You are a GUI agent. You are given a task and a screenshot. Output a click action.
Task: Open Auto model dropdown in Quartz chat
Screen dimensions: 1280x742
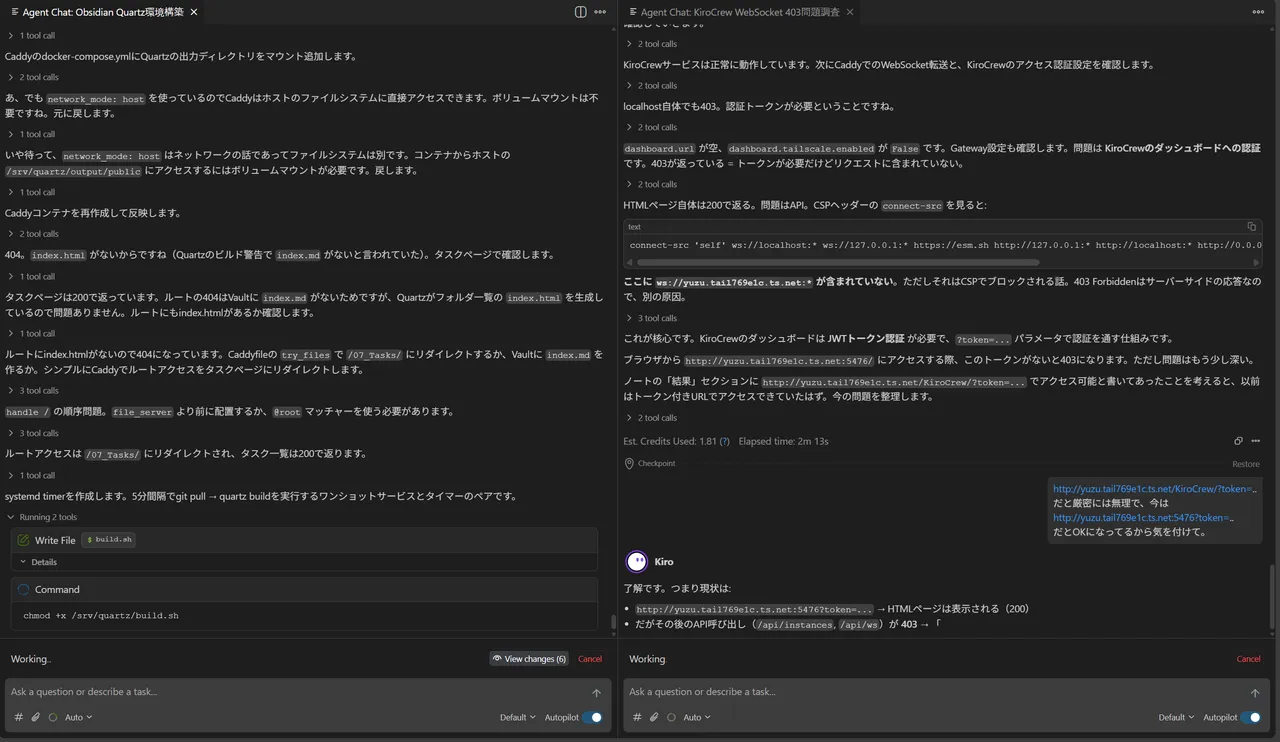click(x=78, y=717)
